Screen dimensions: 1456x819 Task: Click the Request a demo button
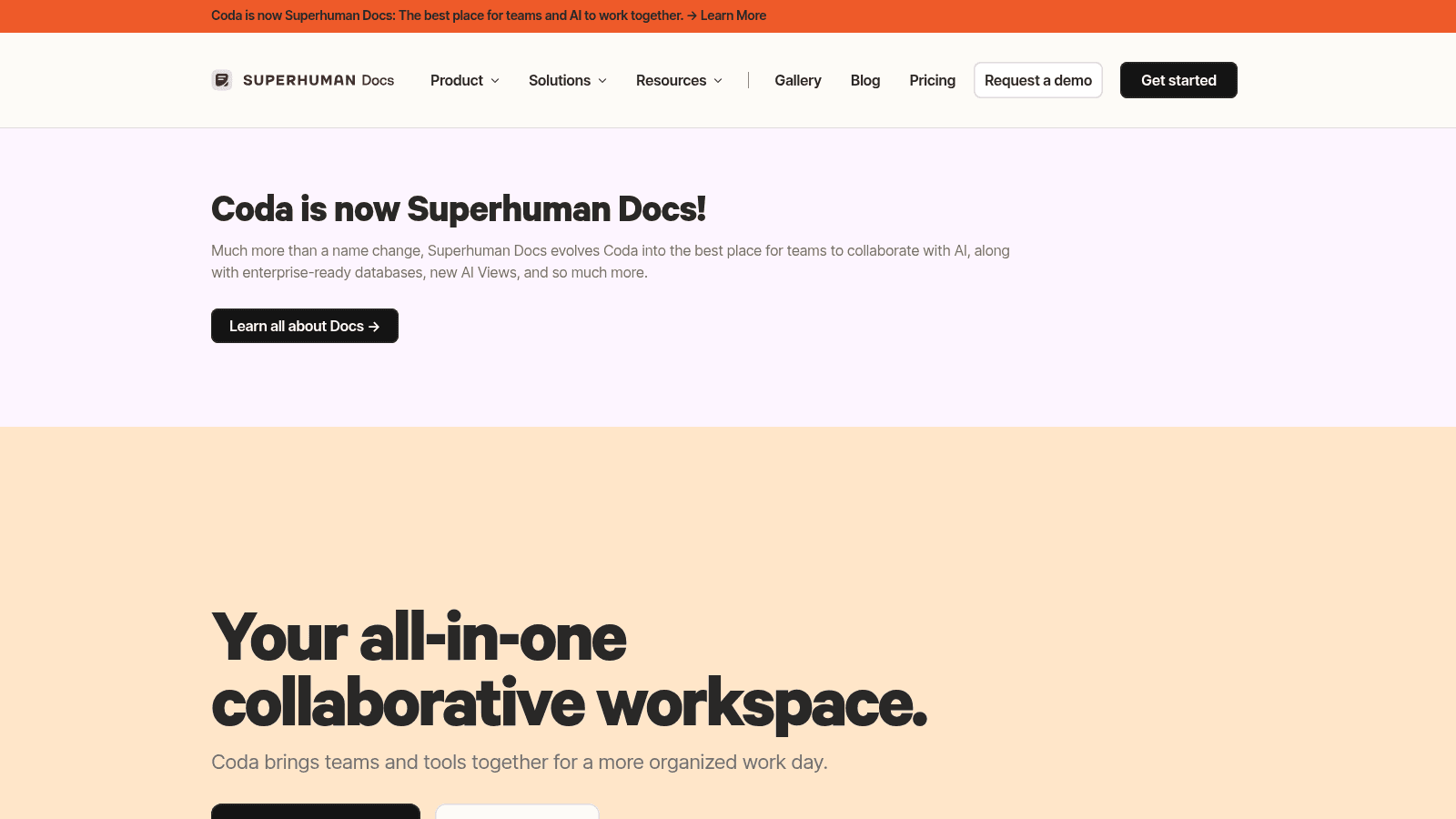tap(1038, 80)
